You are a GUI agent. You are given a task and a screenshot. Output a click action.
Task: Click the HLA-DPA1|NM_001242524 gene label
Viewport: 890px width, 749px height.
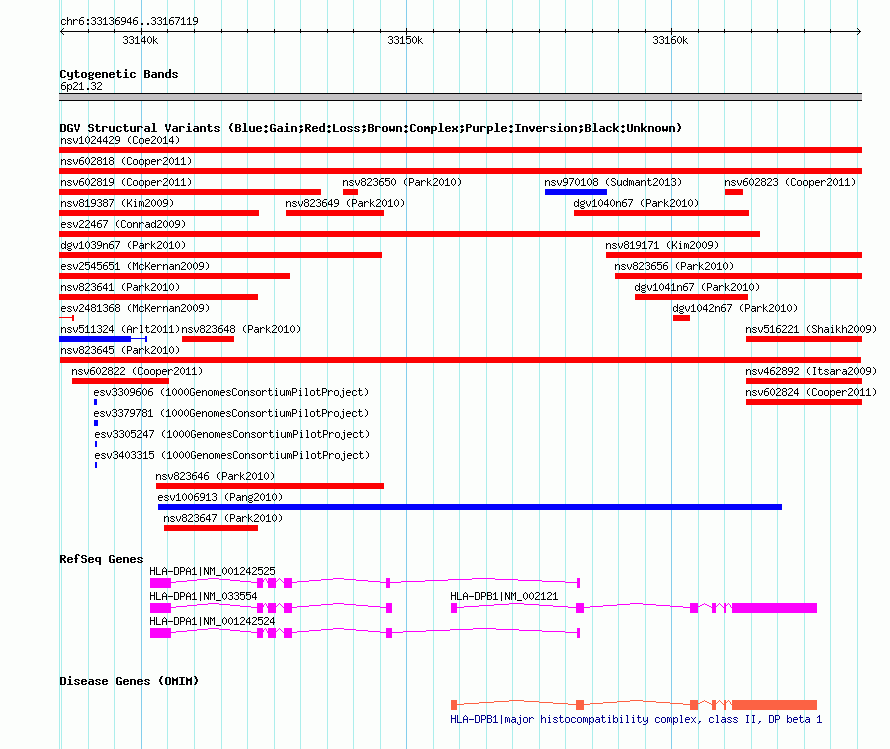pos(212,621)
